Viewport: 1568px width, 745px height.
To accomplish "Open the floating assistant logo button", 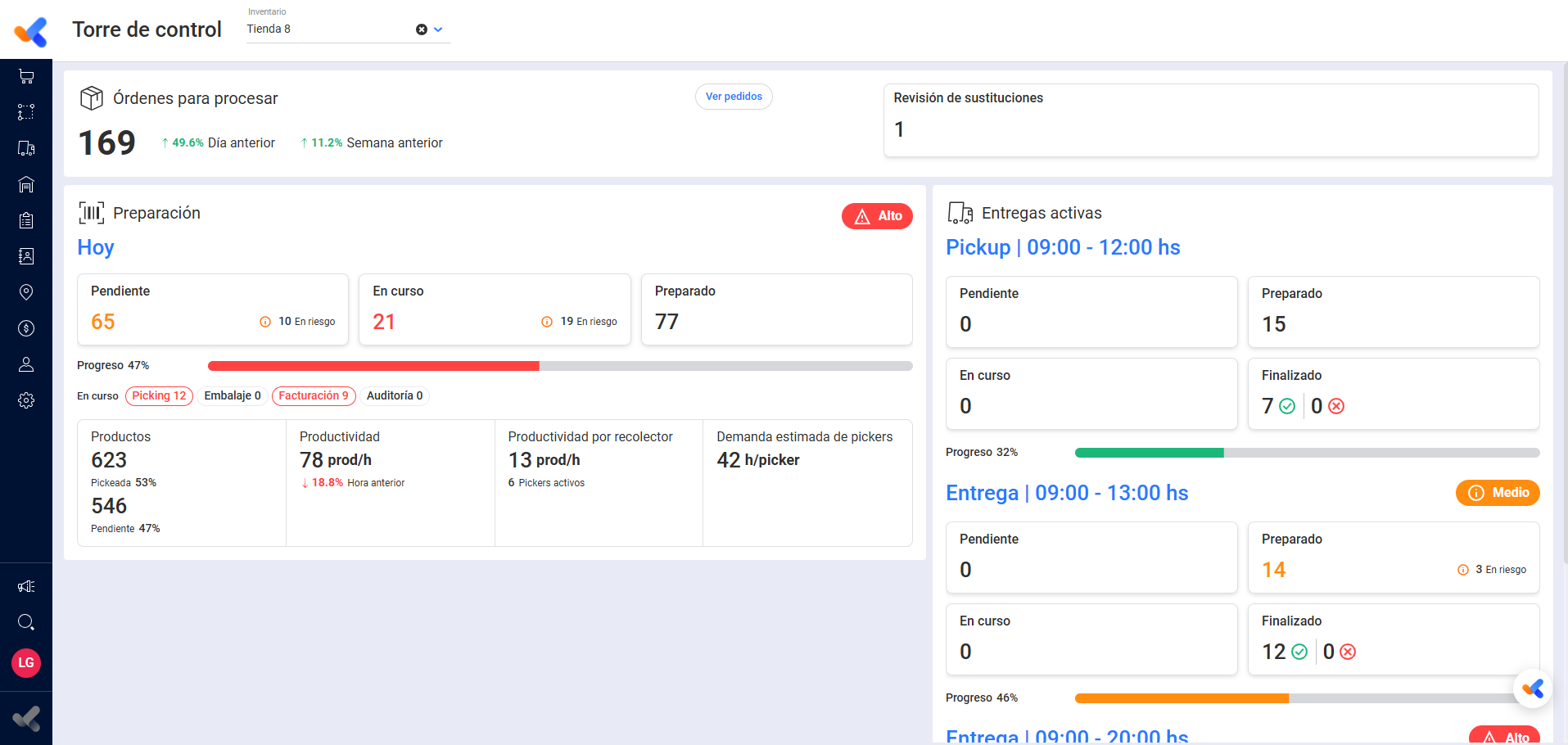I will [1533, 689].
